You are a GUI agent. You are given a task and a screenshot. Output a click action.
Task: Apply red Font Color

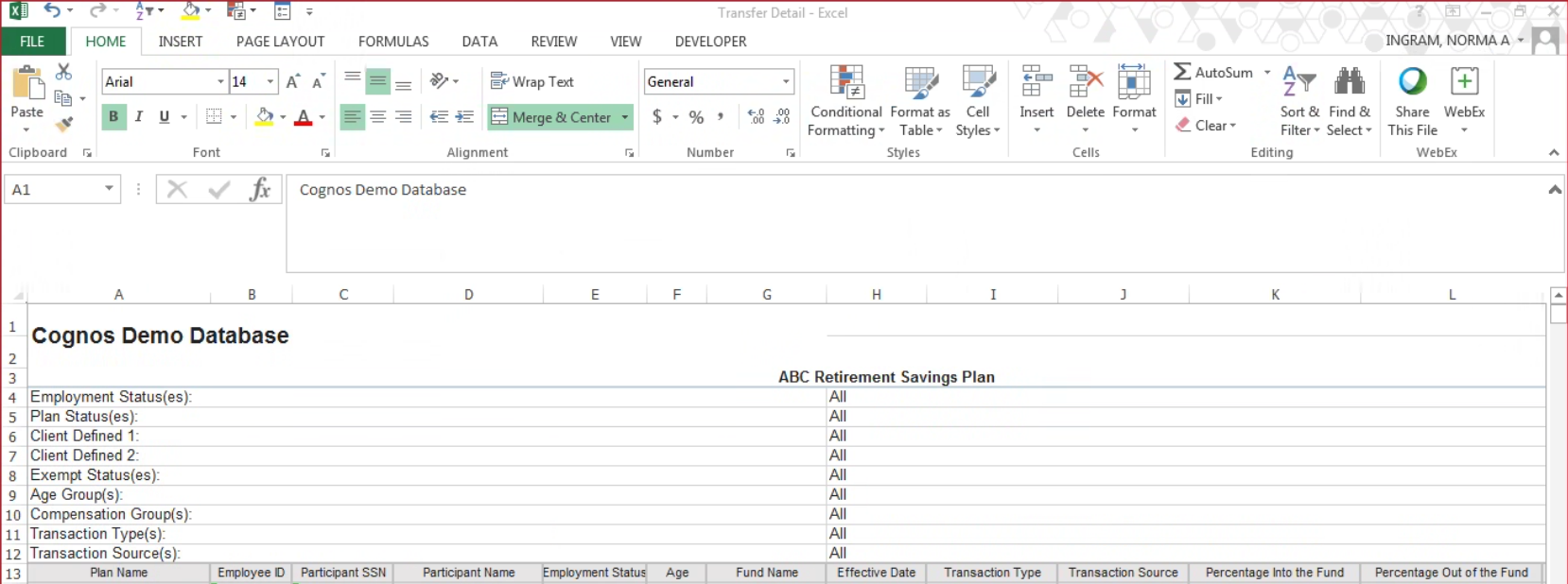[304, 117]
